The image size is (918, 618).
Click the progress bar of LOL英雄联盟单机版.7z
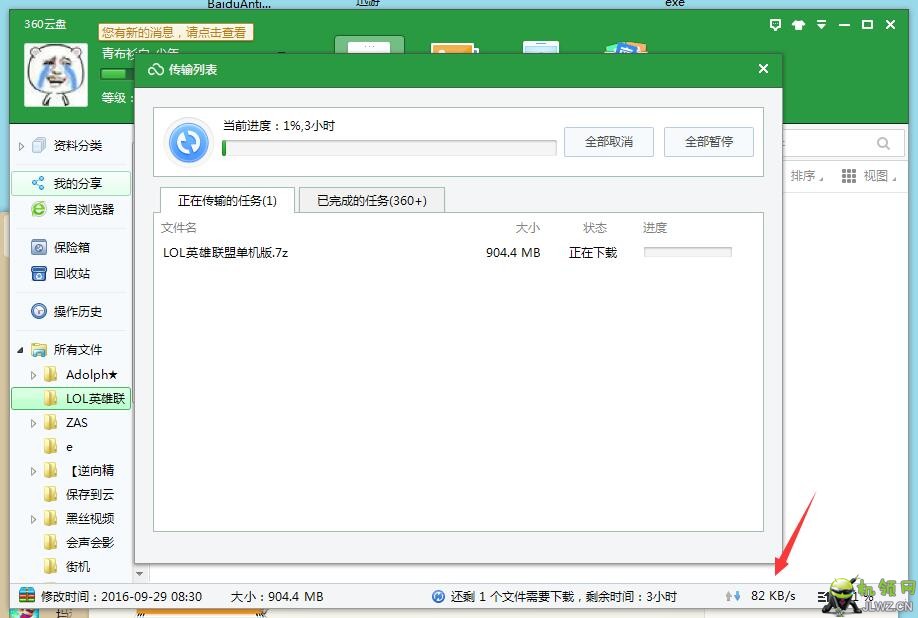[x=688, y=252]
